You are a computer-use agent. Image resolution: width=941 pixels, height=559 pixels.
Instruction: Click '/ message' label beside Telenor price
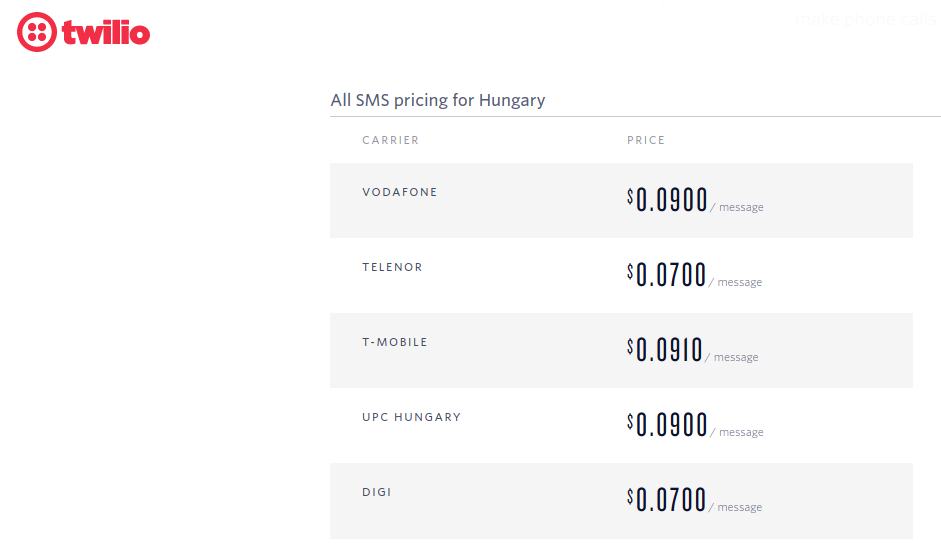pos(735,282)
